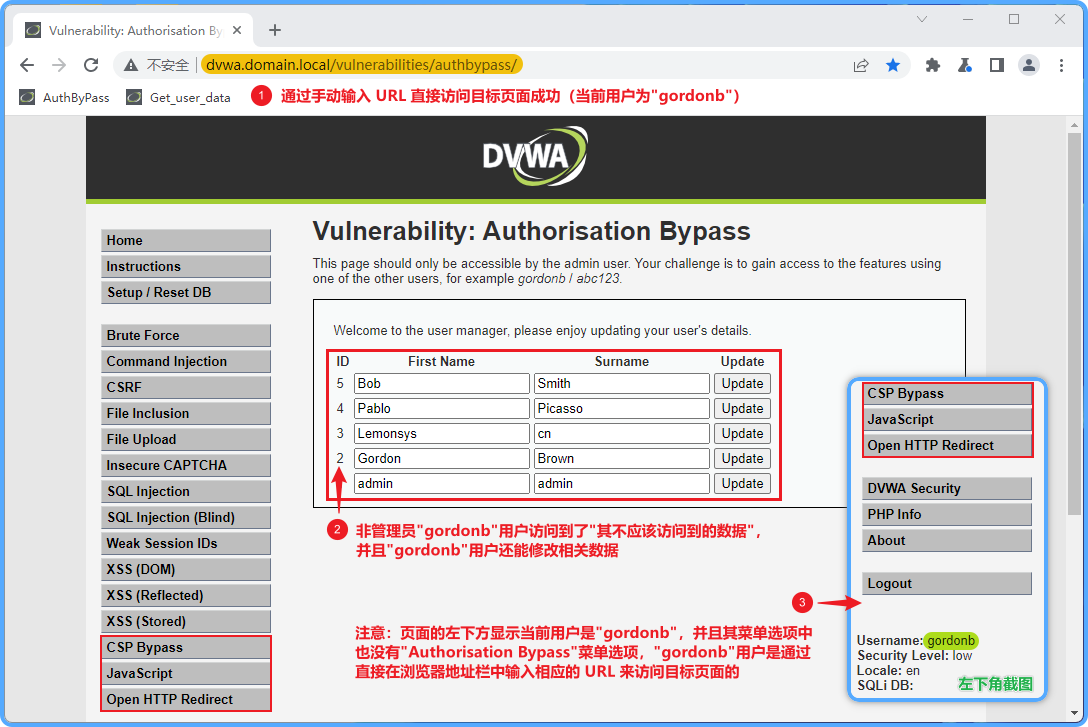This screenshot has width=1088, height=727.
Task: Open the Get_user_data bookmark
Action: click(178, 97)
